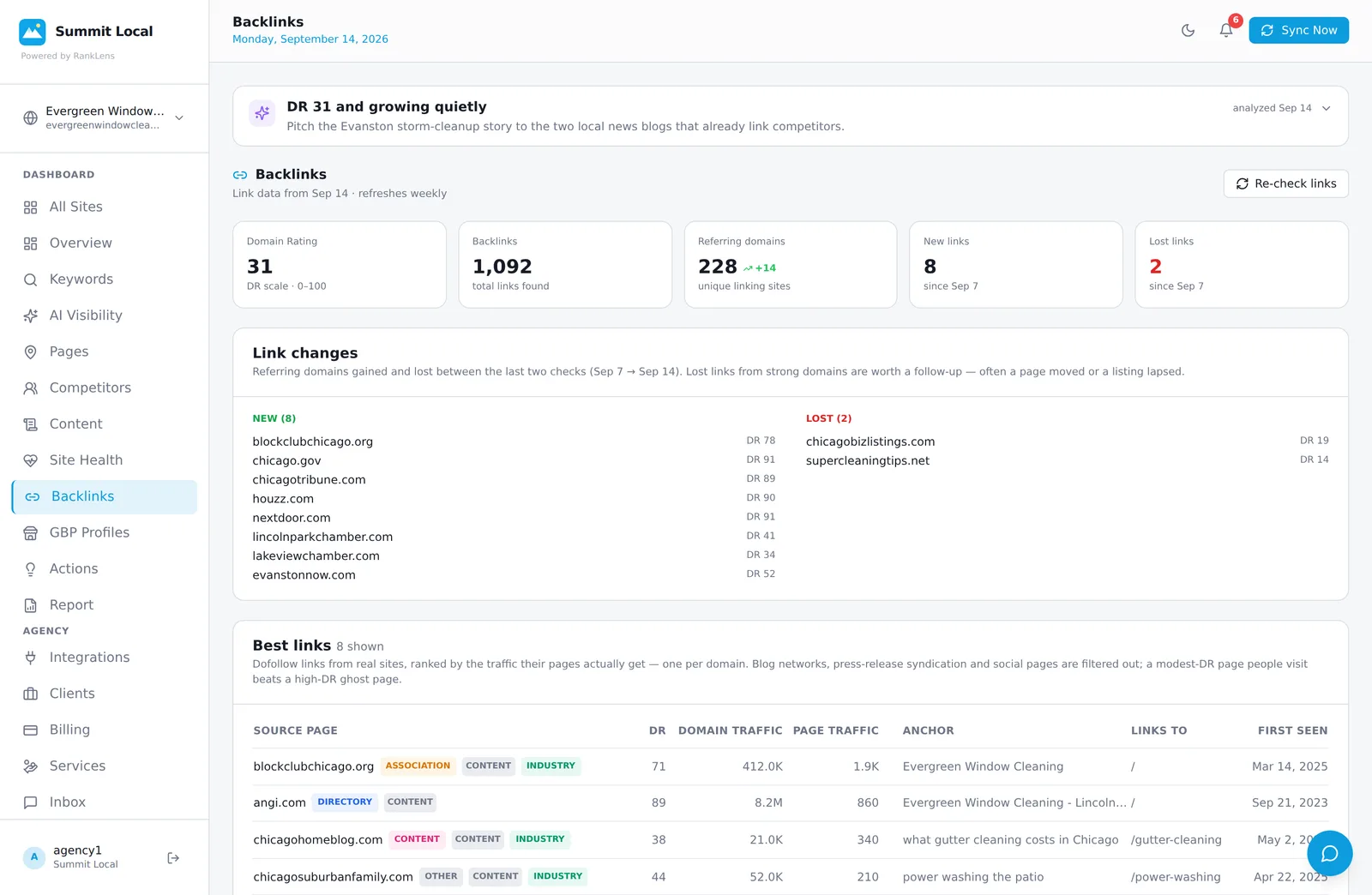Click the Domain Rating 31 card
The width and height of the screenshot is (1372, 895).
340,265
